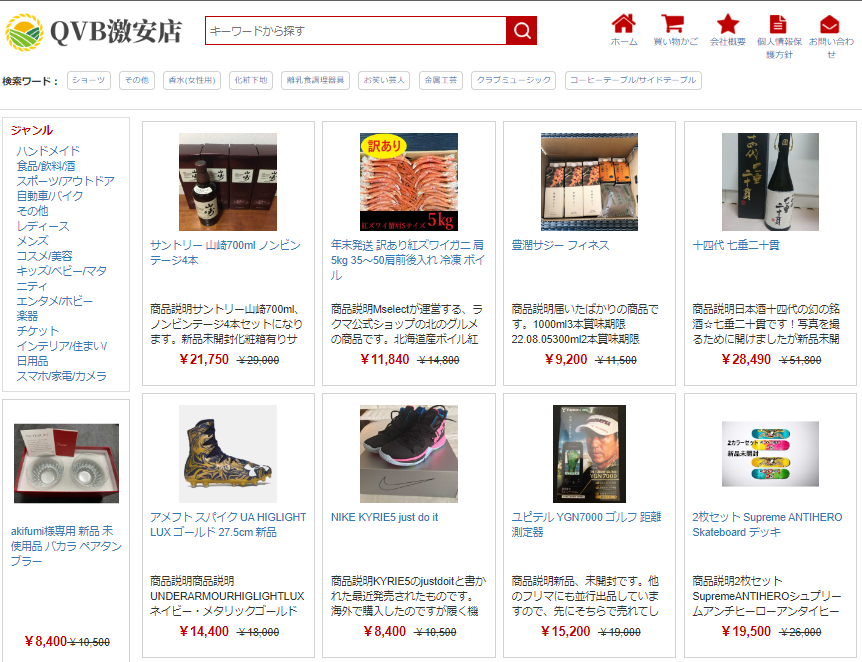Open the 楽器 category
Viewport: 862px width, 662px height.
coord(27,316)
